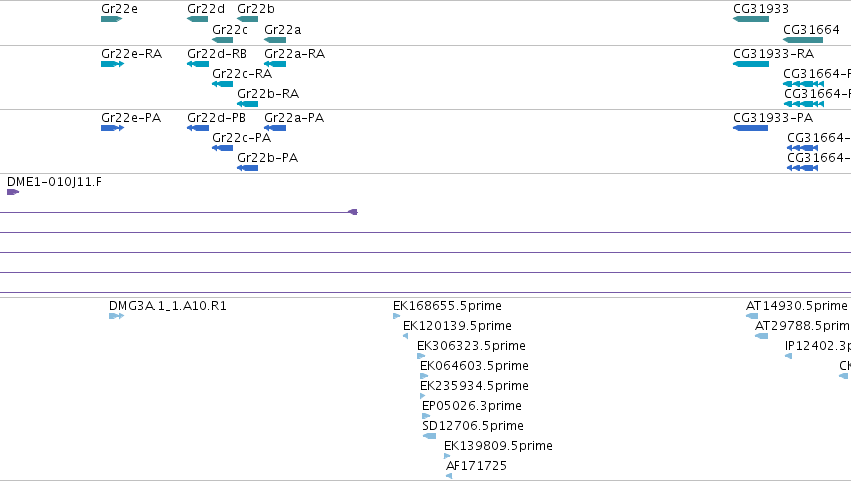
Task: Open protein Gr22b-PA
Action: [268, 158]
